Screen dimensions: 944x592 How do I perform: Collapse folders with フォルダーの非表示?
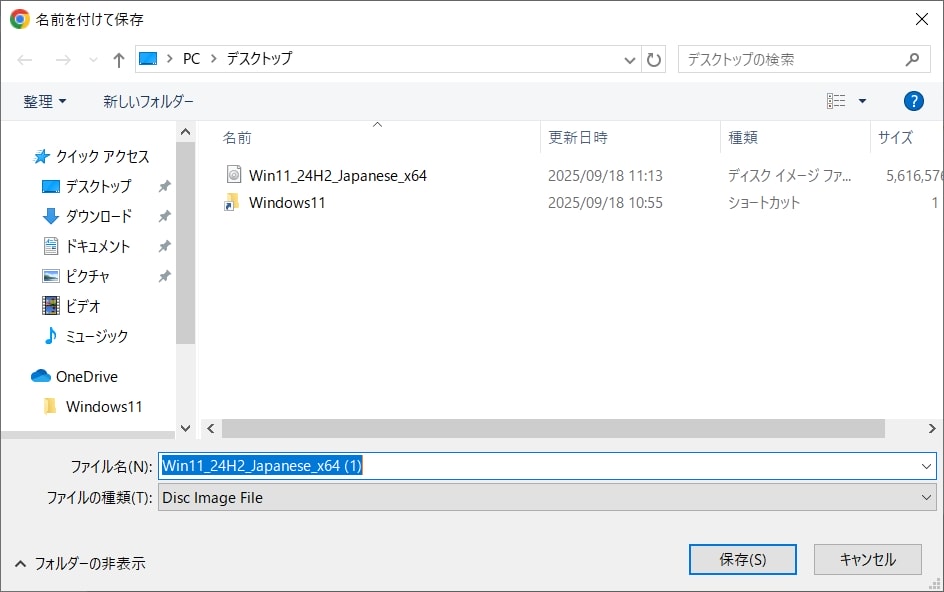click(x=80, y=564)
